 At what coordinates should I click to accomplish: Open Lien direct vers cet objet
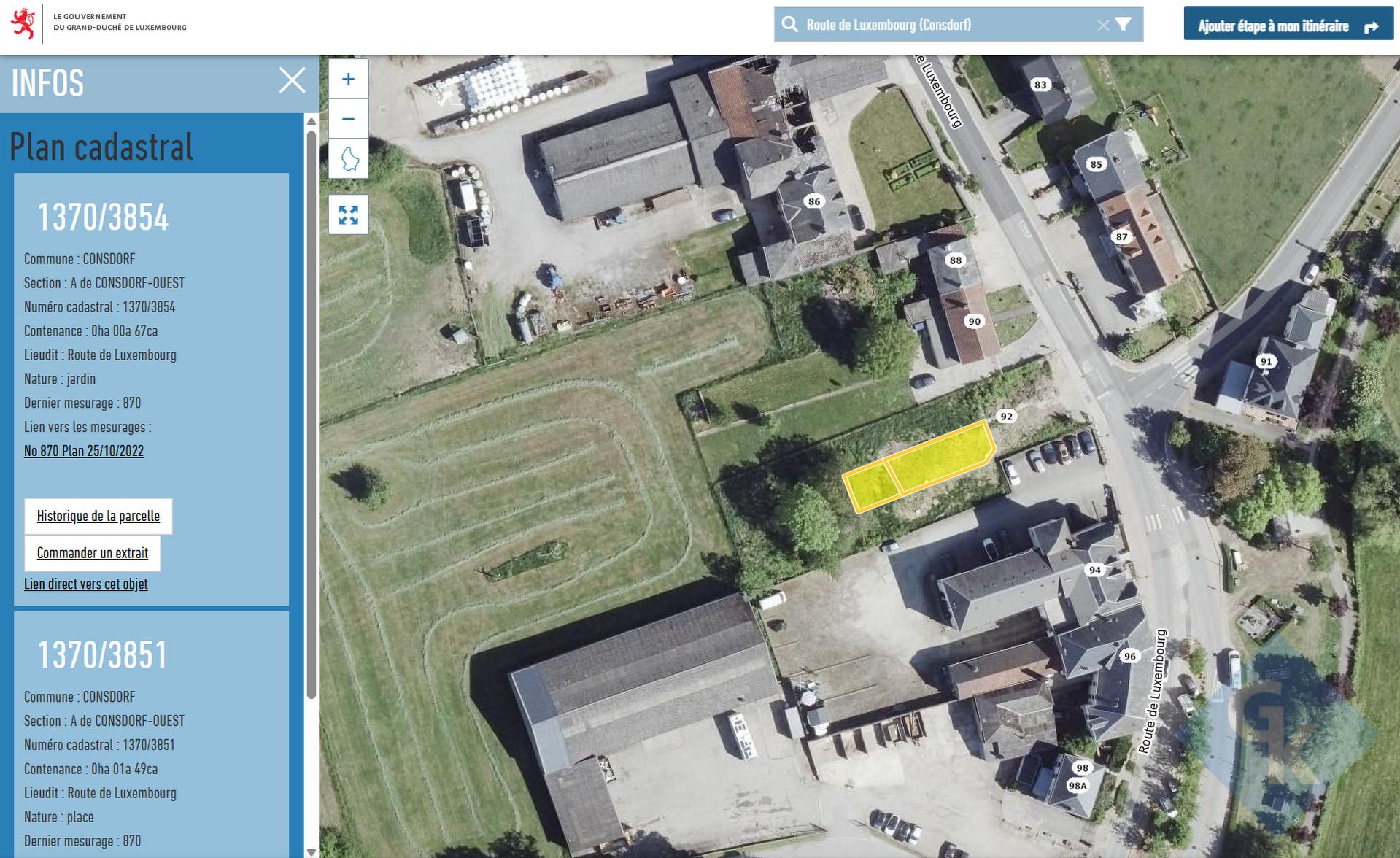click(x=86, y=584)
